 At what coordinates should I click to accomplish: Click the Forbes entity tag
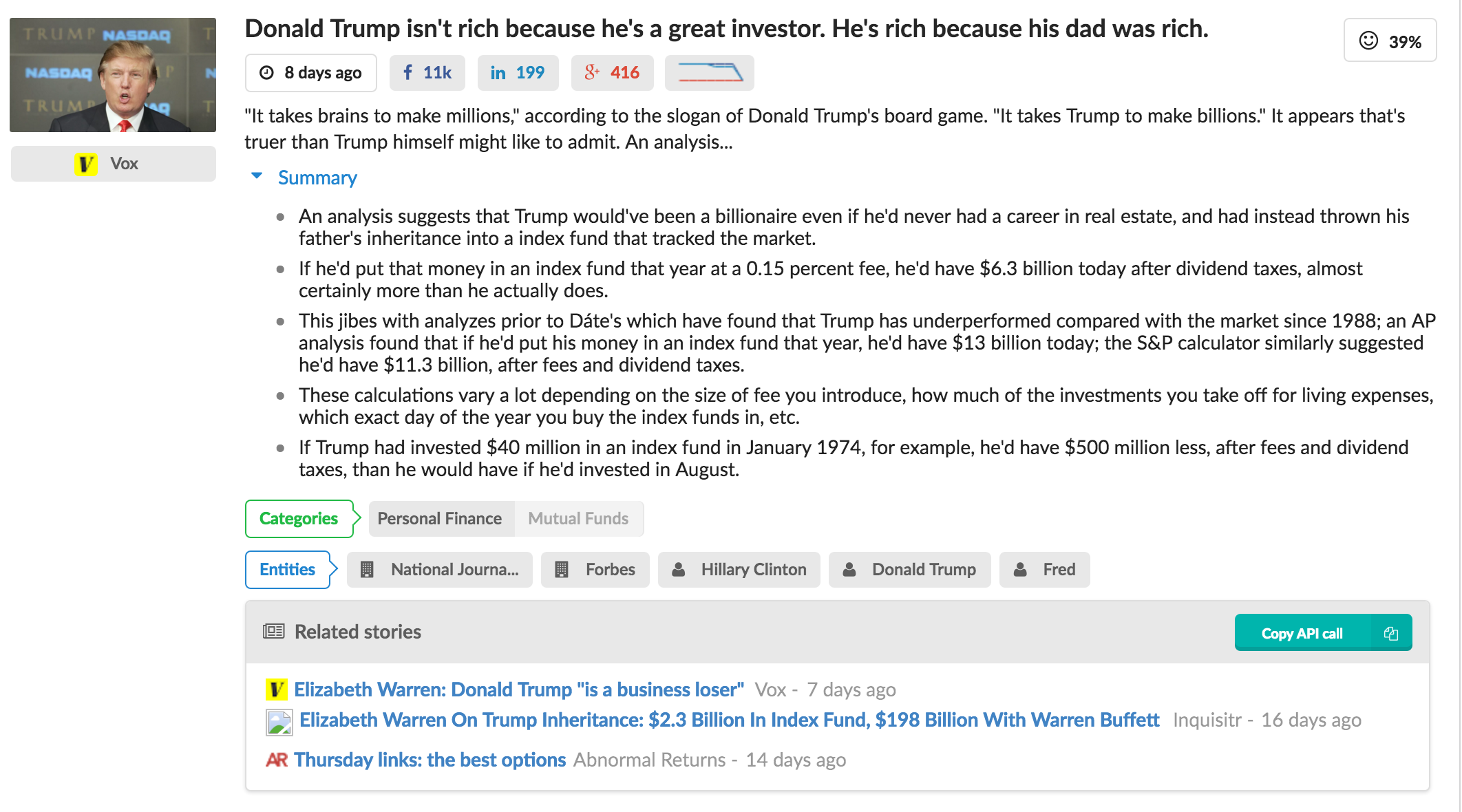coord(595,570)
